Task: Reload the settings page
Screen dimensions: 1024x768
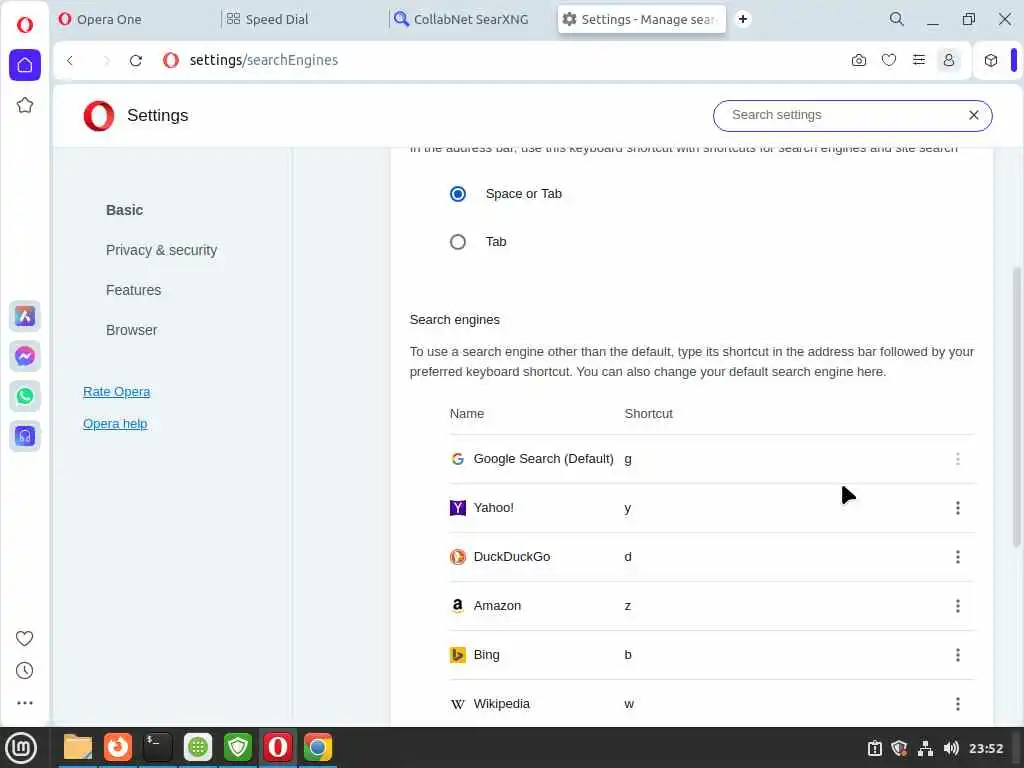Action: click(136, 60)
